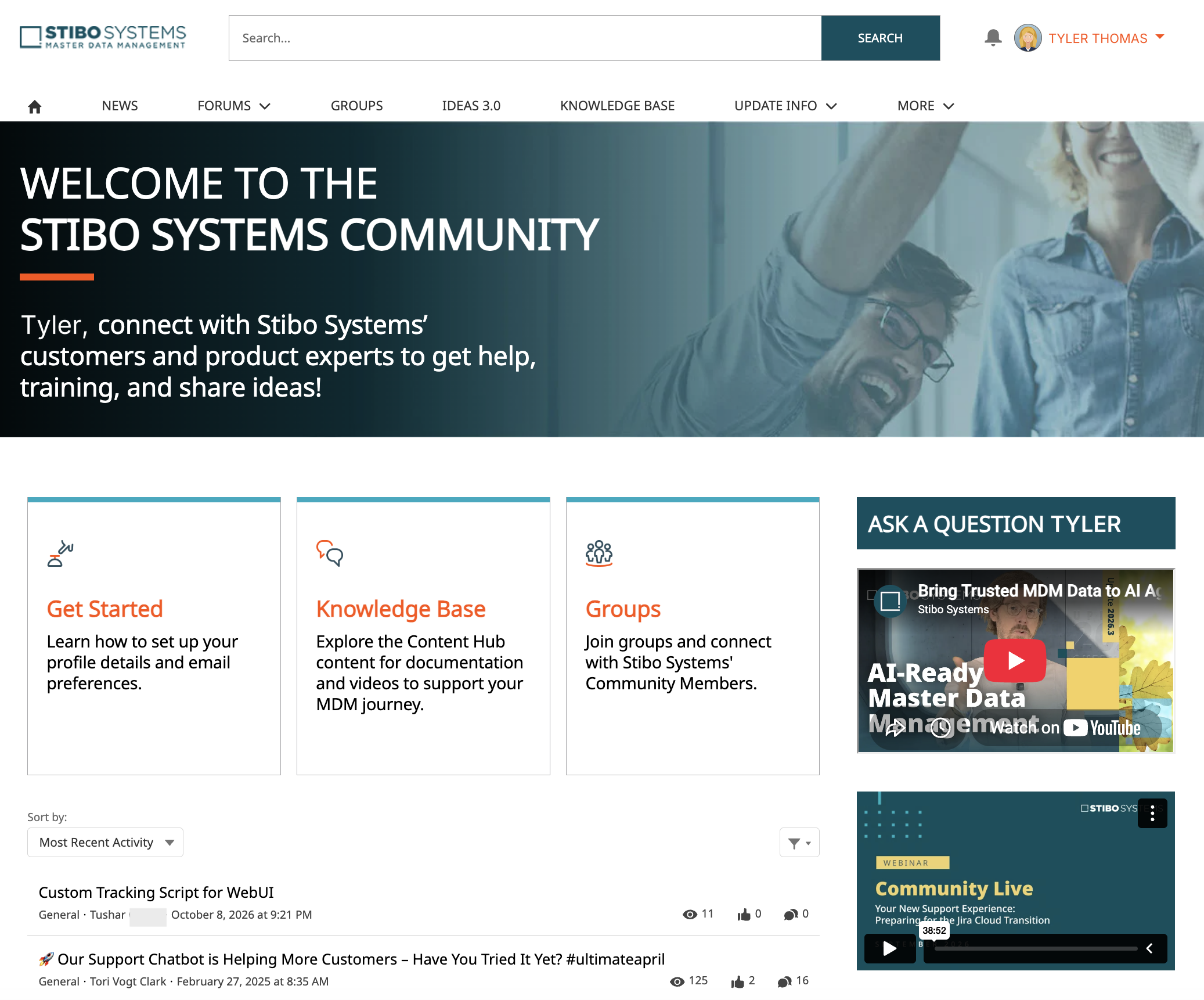
Task: Click Ask a Question Tyler button
Action: pyautogui.click(x=1016, y=524)
